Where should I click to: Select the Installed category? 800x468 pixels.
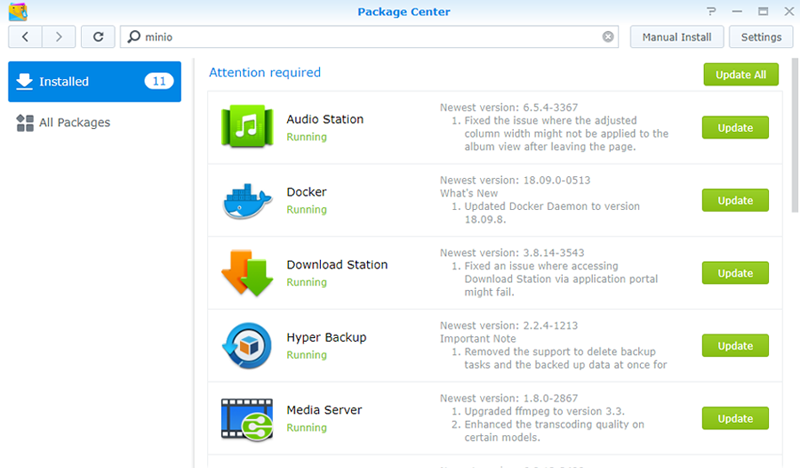coord(94,82)
